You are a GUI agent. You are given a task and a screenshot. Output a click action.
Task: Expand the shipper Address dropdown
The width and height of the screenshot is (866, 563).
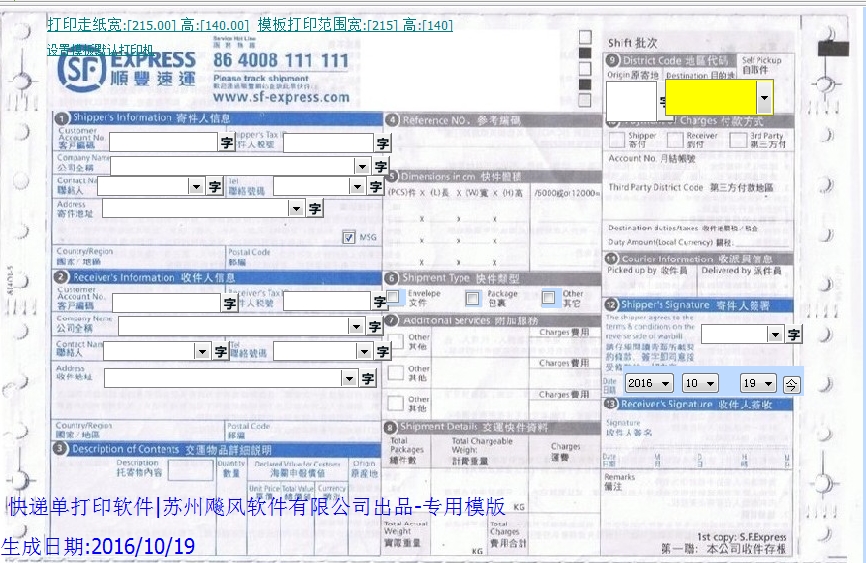(296, 208)
